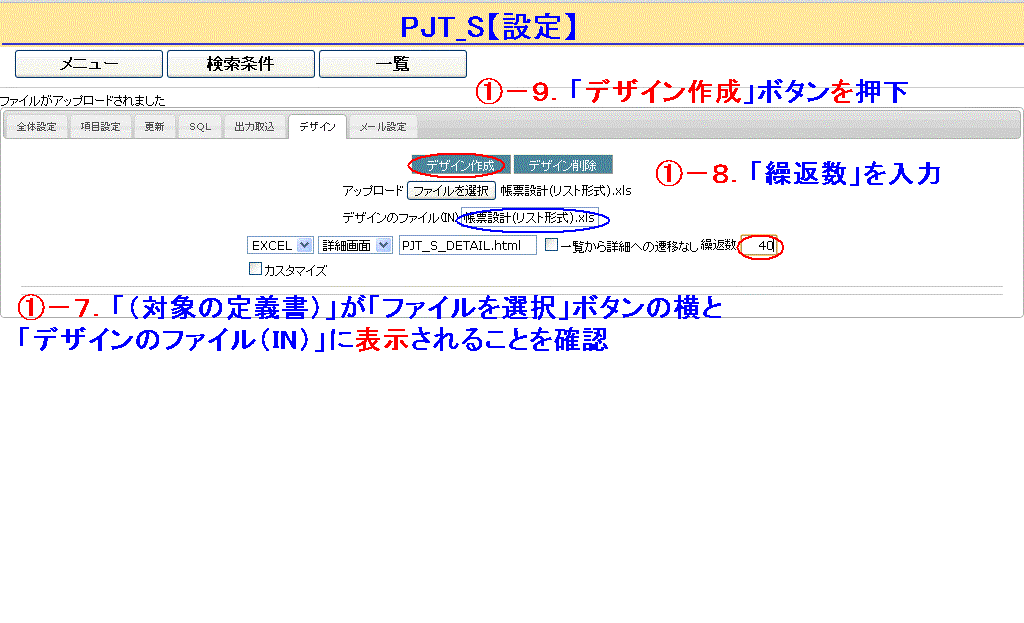Click the デザイン tab

317,128
